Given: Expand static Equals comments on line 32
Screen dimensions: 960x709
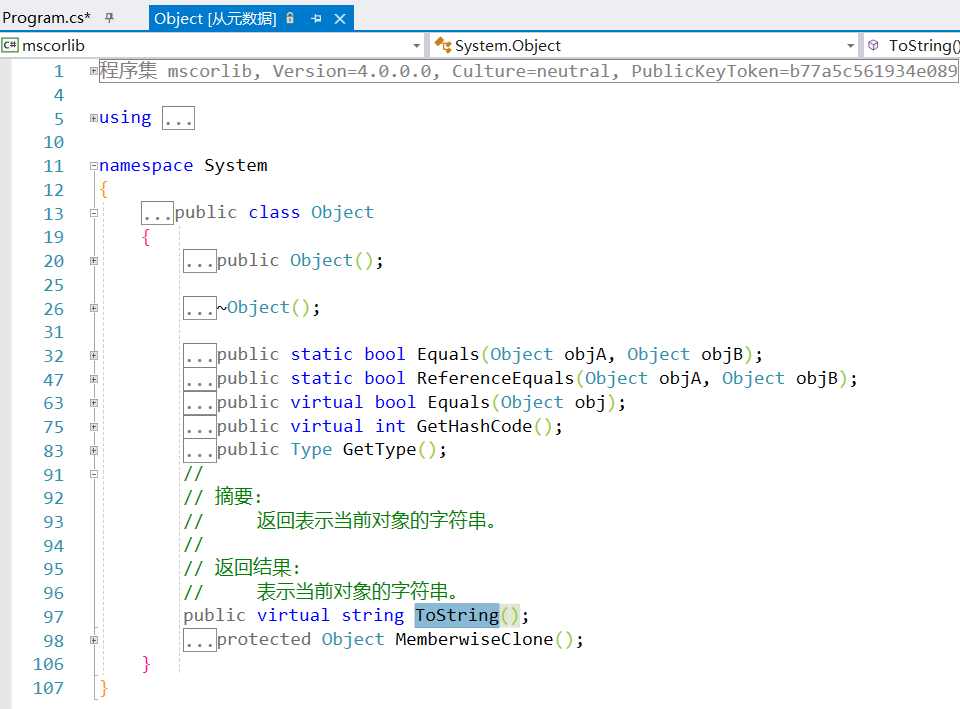Looking at the screenshot, I should [94, 355].
